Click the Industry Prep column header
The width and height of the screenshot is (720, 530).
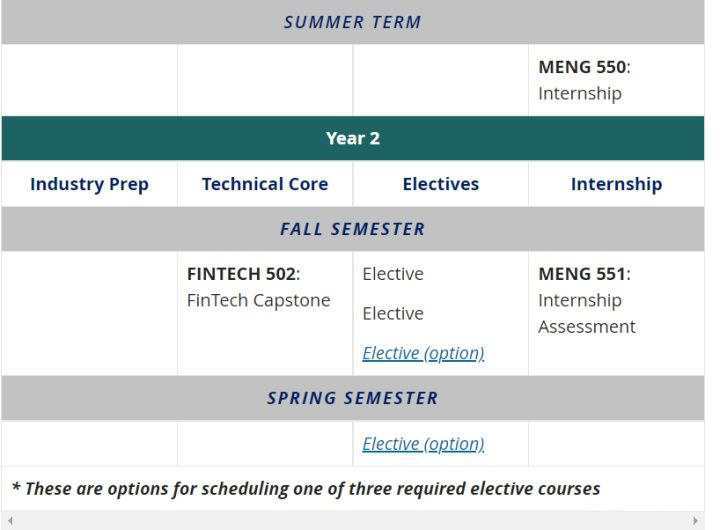click(x=89, y=184)
